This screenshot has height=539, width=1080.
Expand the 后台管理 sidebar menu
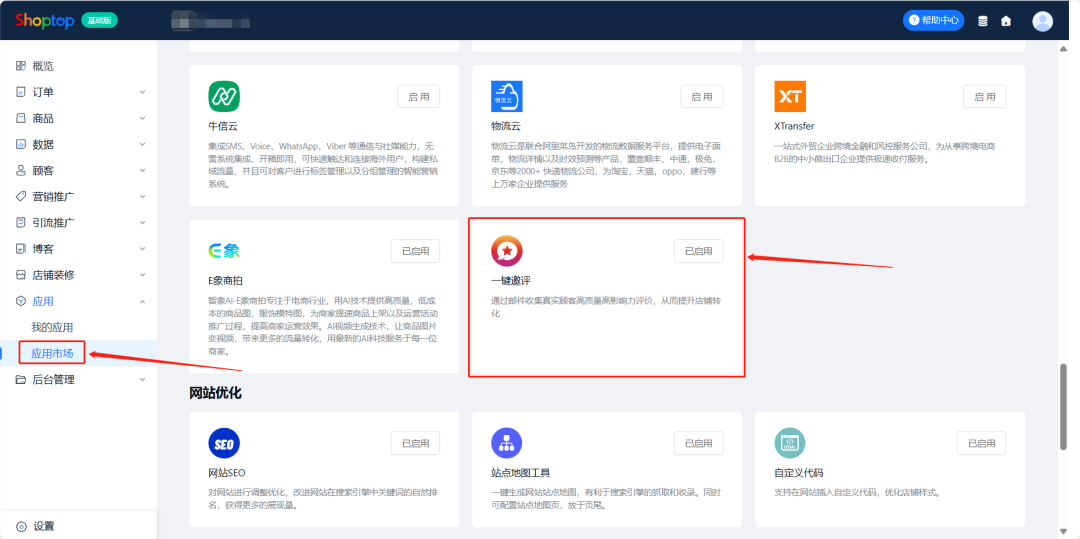(78, 379)
